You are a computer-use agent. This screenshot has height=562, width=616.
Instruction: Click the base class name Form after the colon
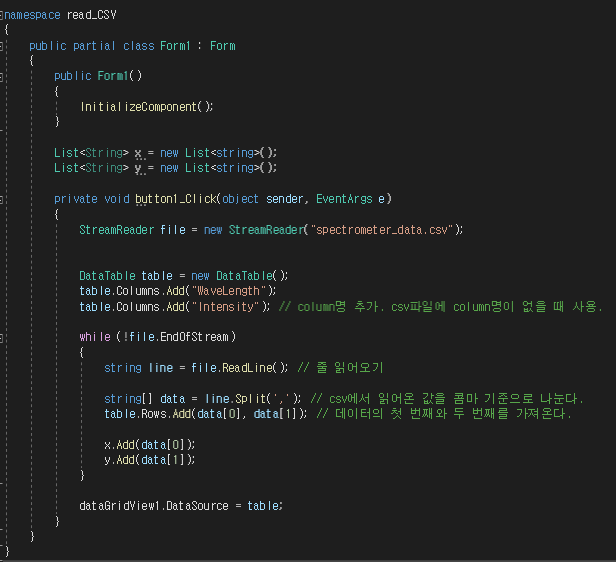(x=222, y=46)
